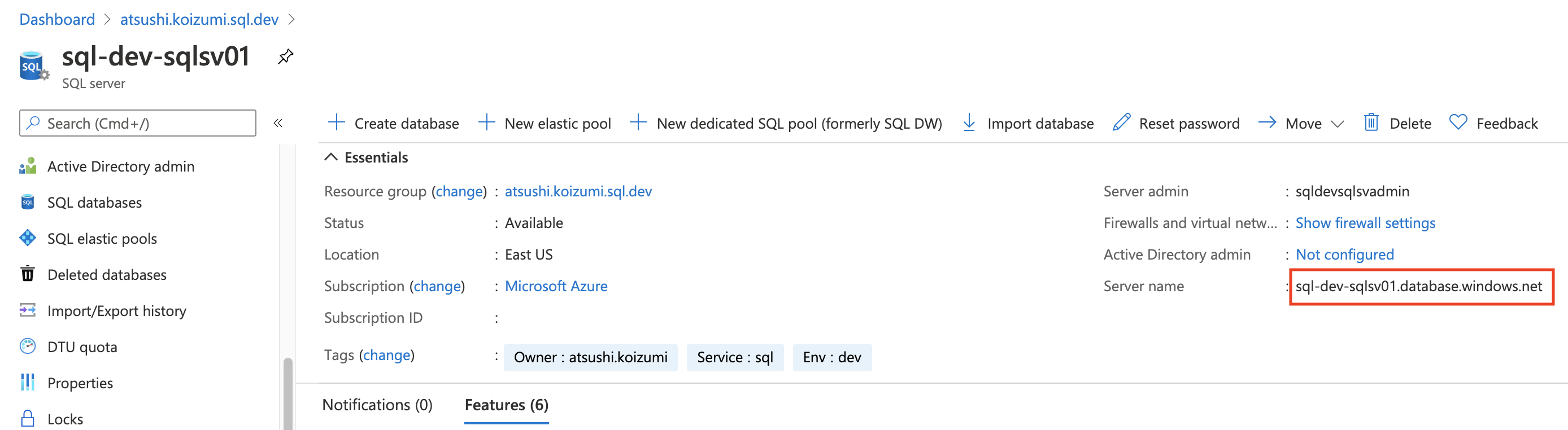Click the Not configured Active Directory link
The height and width of the screenshot is (430, 1568).
point(1344,255)
